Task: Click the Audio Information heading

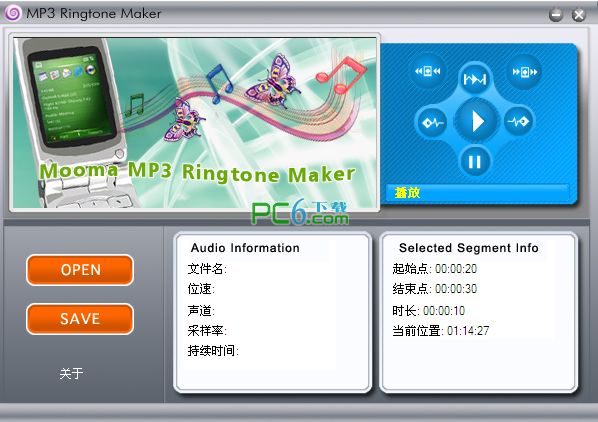Action: click(245, 248)
